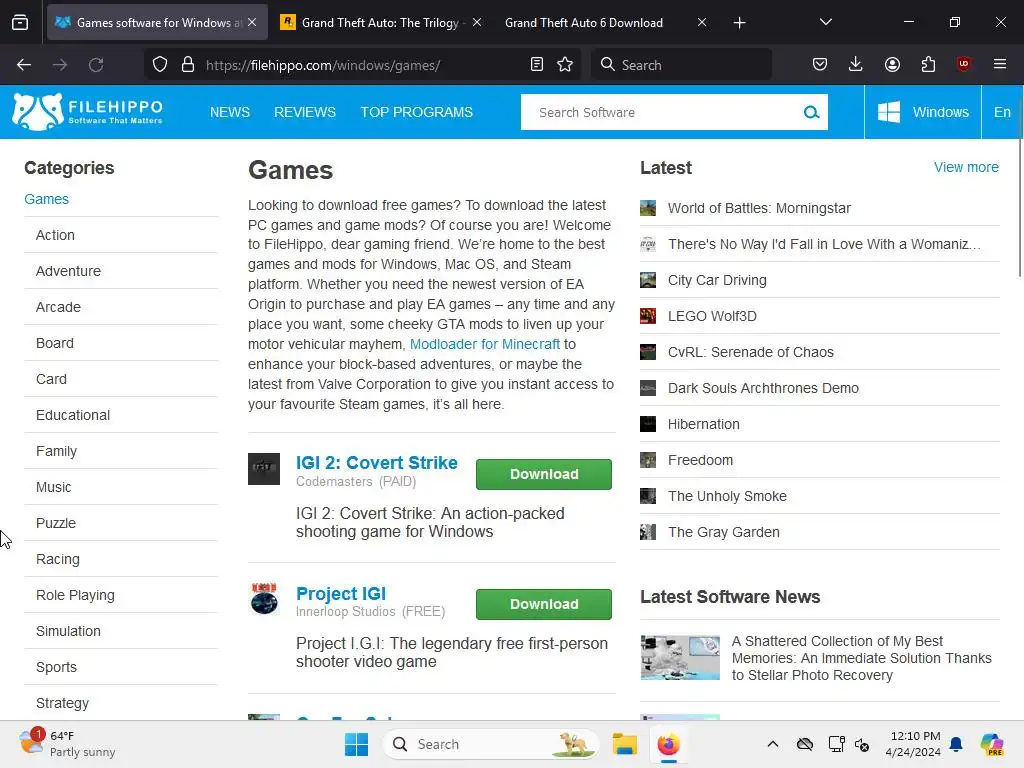
Task: Open the Windows platform selector
Action: (x=923, y=112)
